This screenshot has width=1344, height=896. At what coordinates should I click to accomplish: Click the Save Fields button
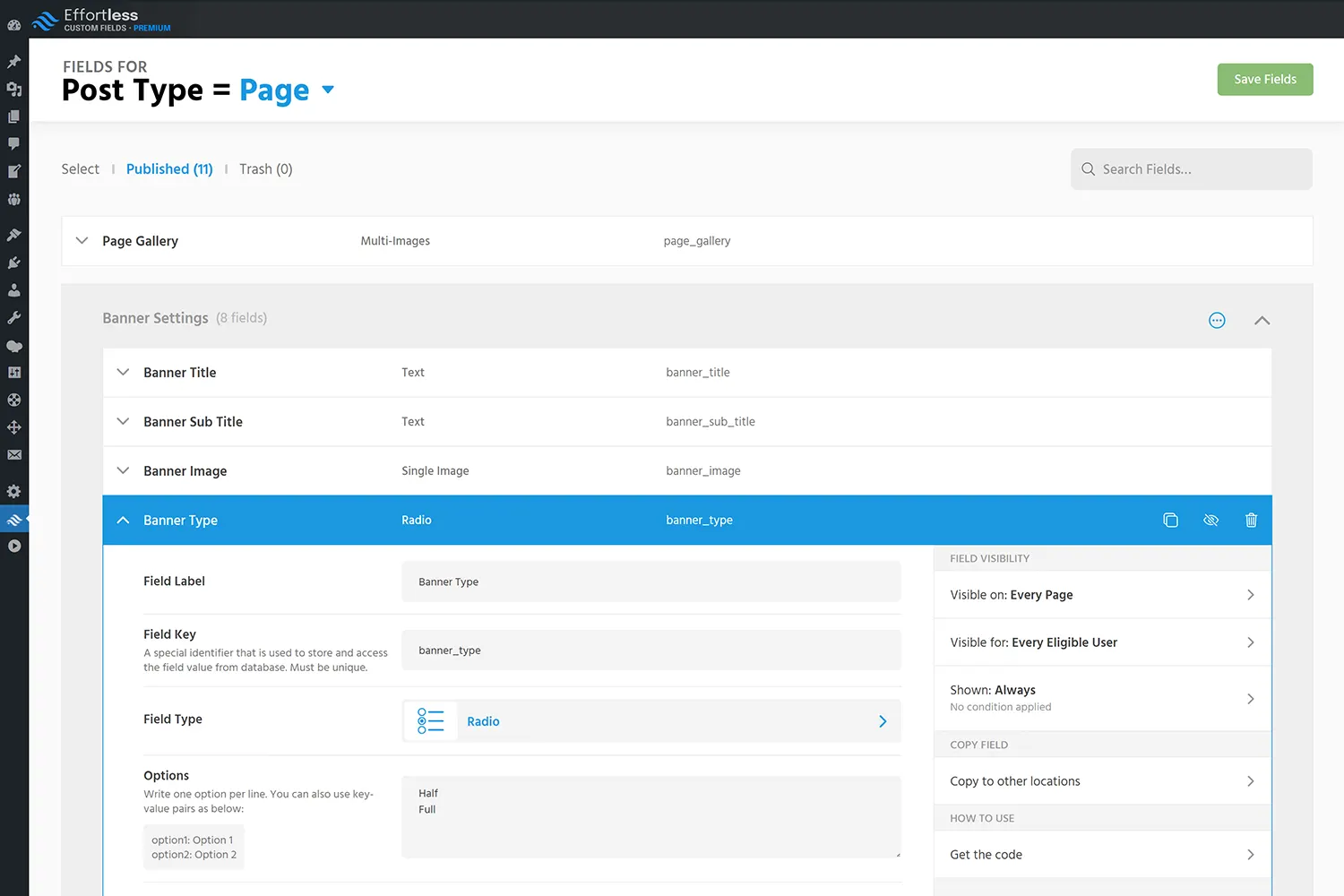(1264, 80)
